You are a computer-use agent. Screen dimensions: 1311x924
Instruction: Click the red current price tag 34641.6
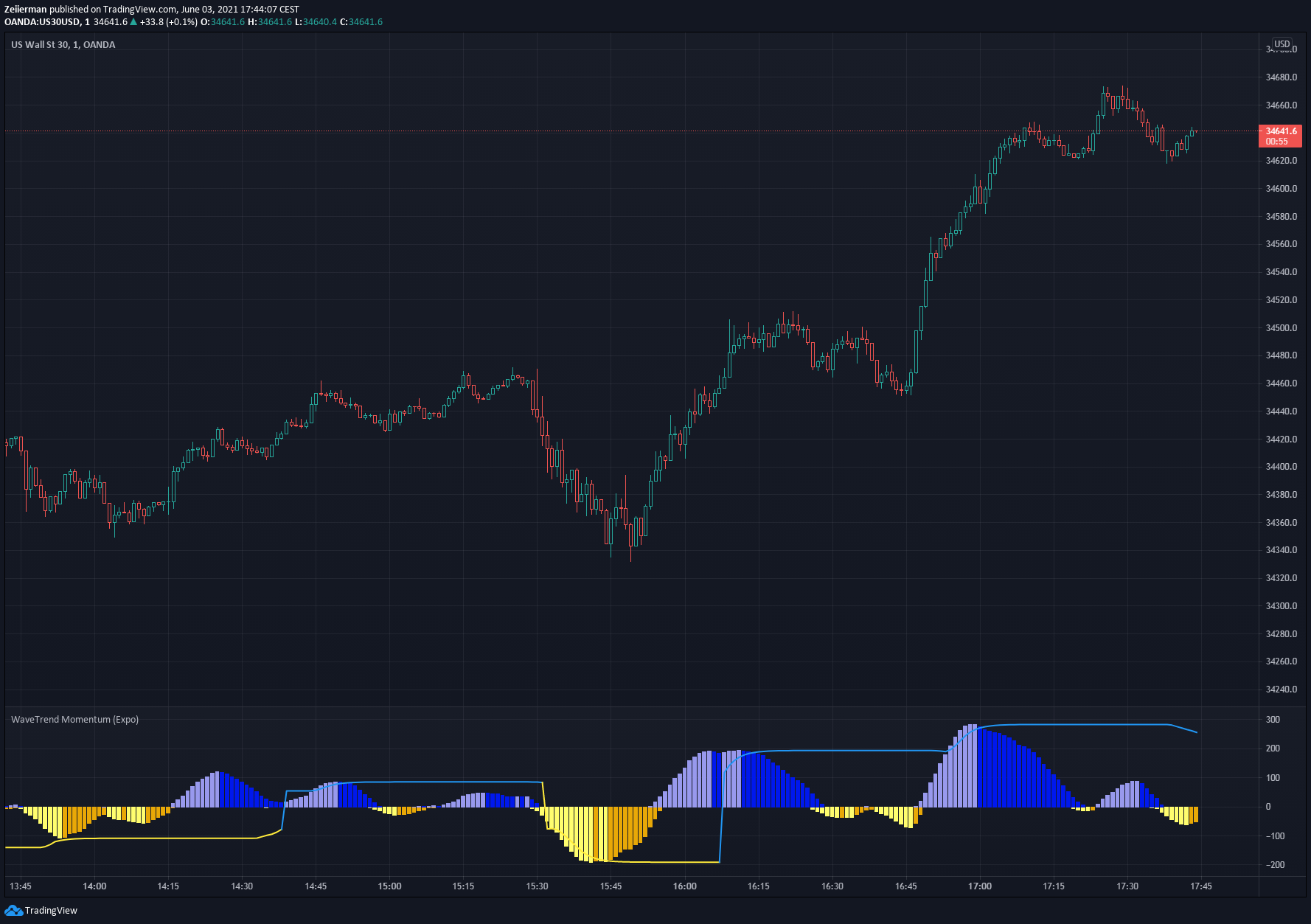click(1281, 131)
